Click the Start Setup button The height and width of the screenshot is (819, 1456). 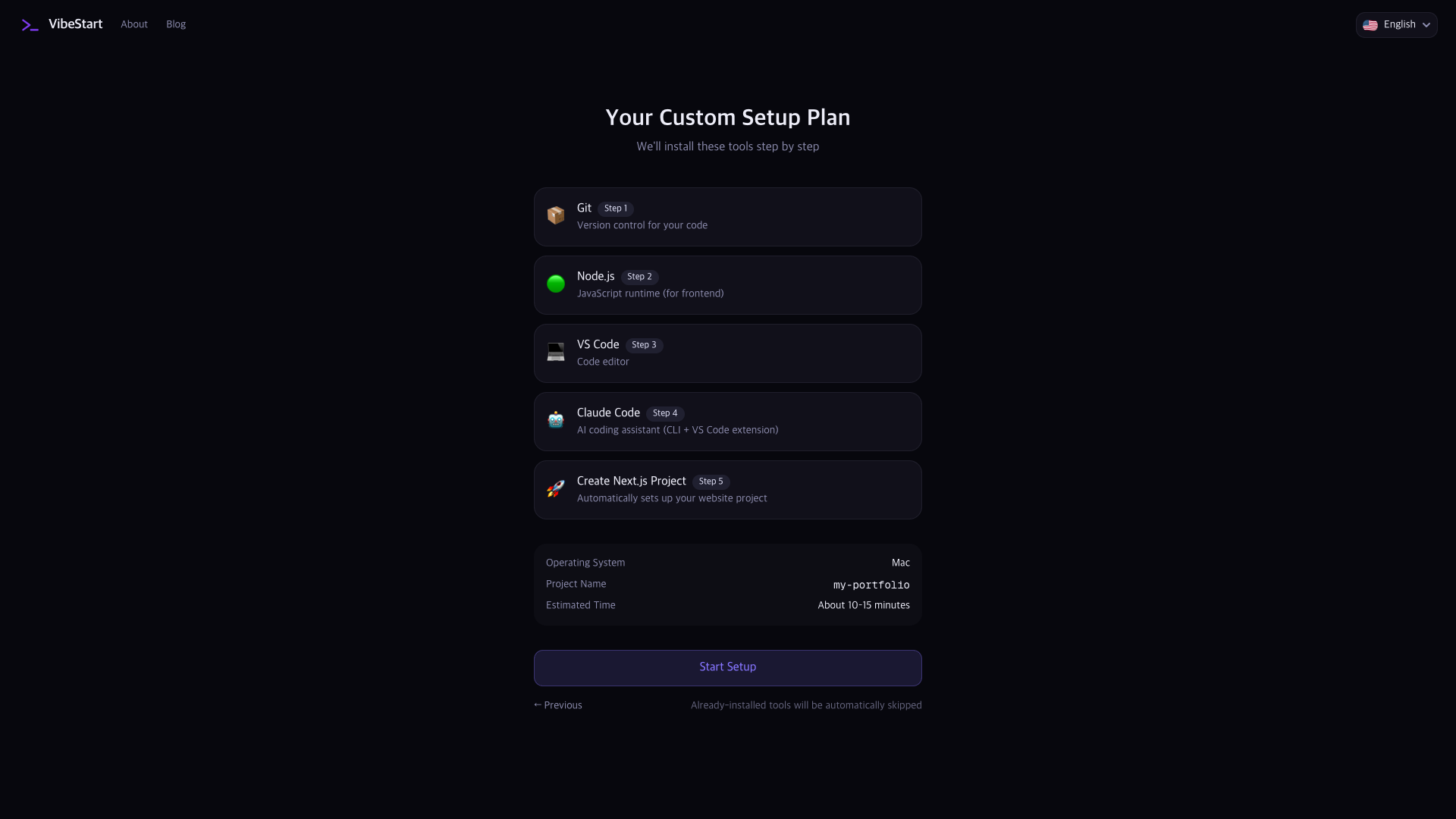tap(728, 667)
